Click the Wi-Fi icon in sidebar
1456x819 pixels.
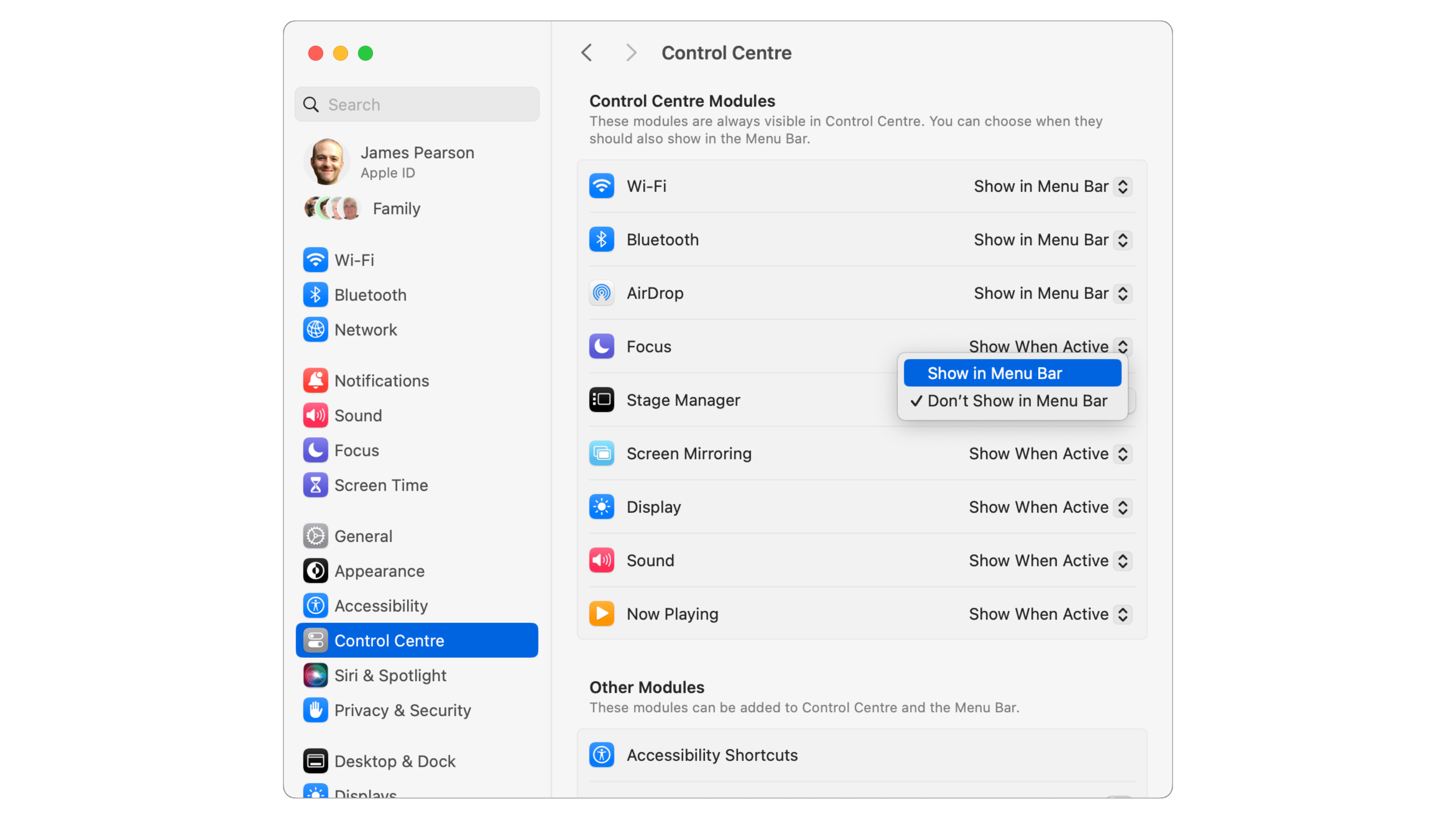[315, 260]
